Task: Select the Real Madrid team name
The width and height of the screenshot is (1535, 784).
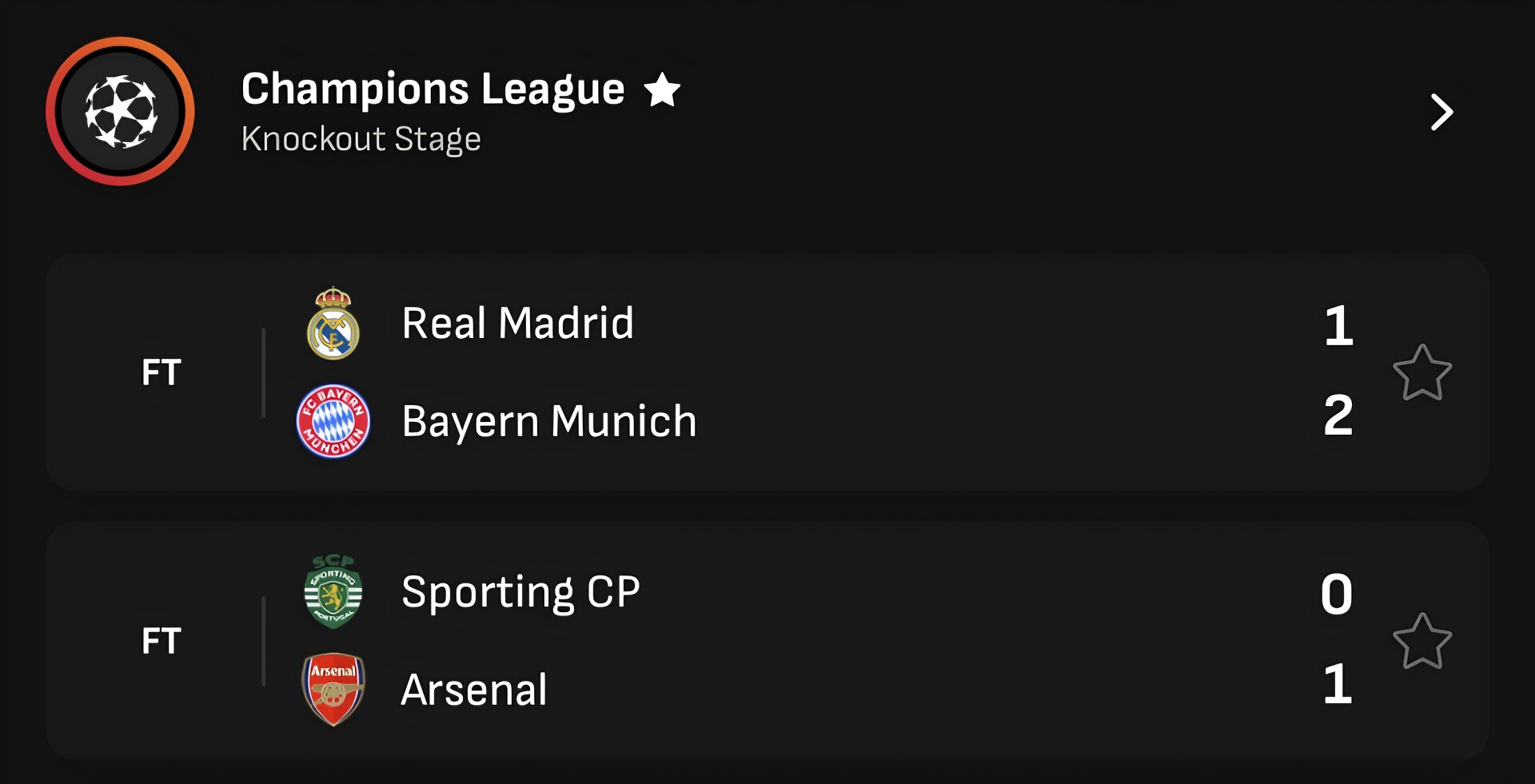Action: [x=517, y=324]
